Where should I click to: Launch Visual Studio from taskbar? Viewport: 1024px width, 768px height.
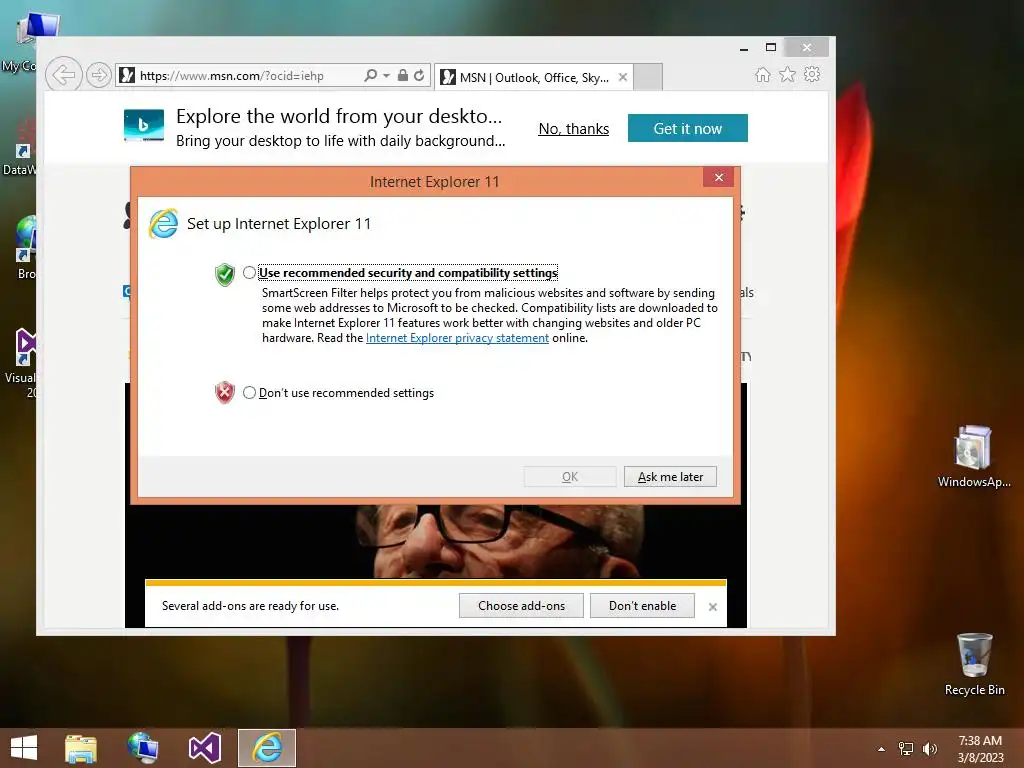tap(204, 748)
